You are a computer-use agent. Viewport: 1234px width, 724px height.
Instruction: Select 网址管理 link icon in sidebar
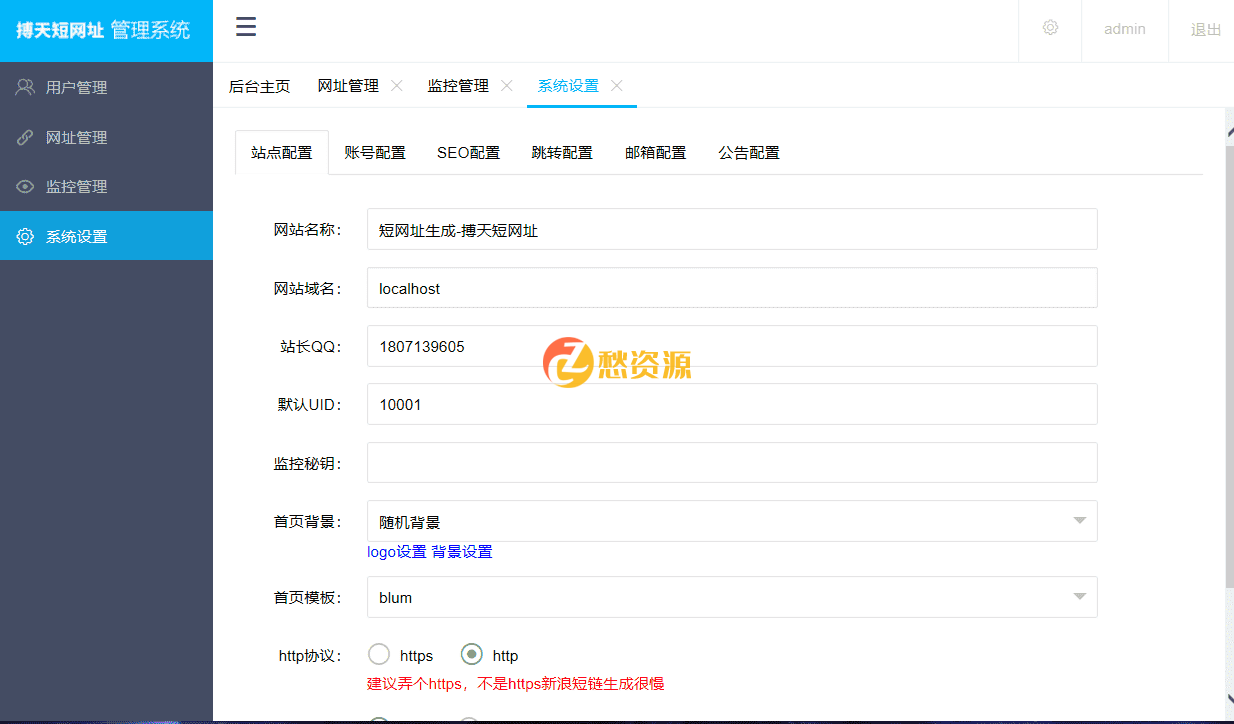tap(24, 137)
